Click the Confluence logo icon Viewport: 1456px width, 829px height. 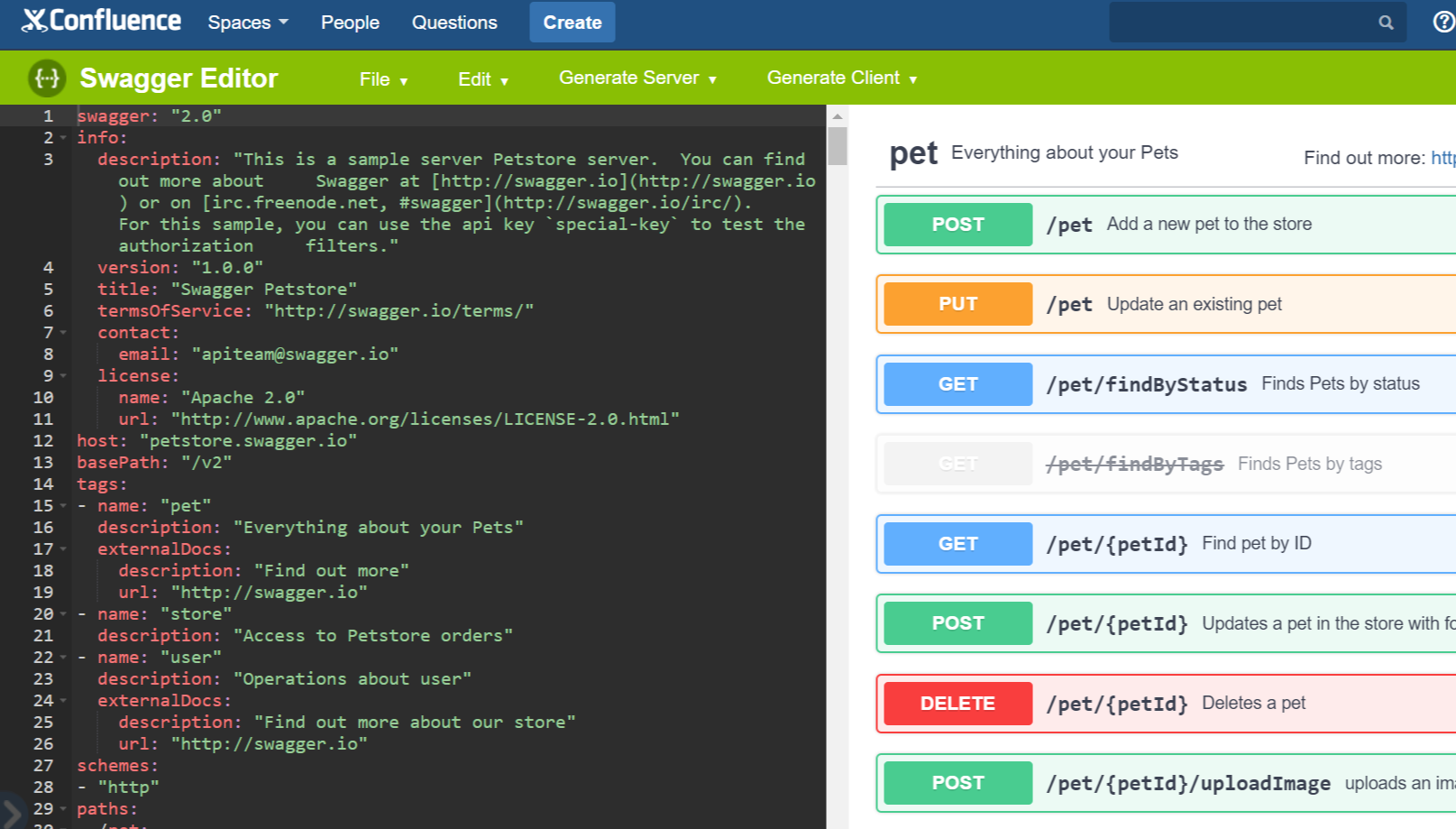point(34,21)
